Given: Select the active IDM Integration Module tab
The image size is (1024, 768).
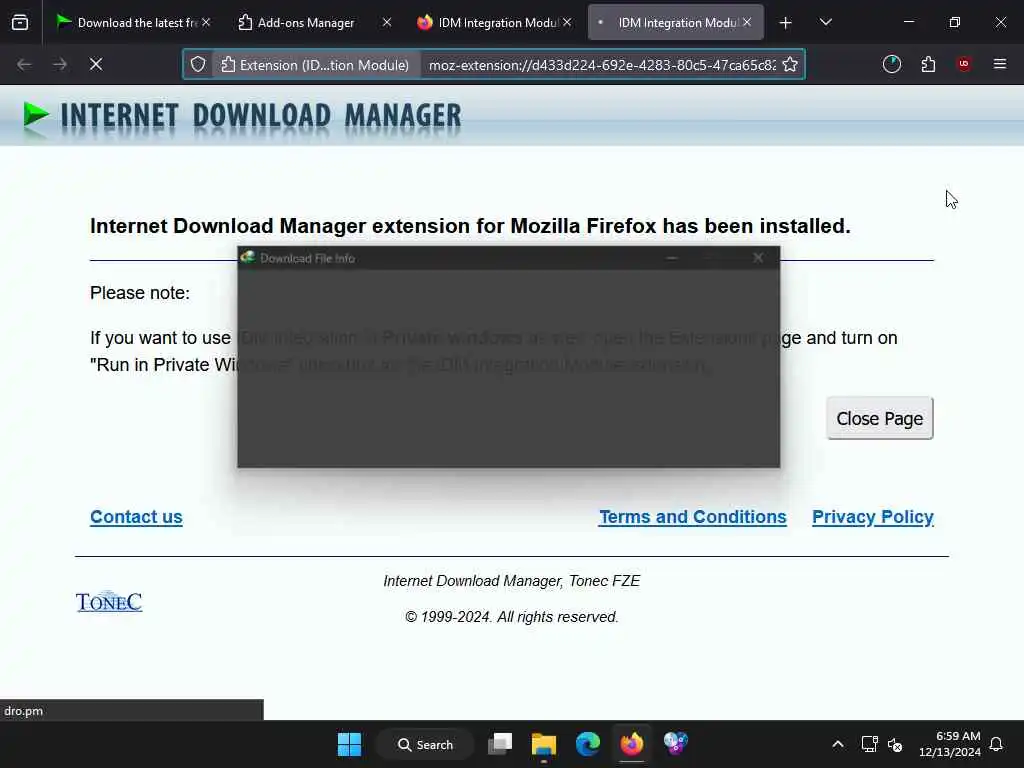Looking at the screenshot, I should click(x=675, y=22).
